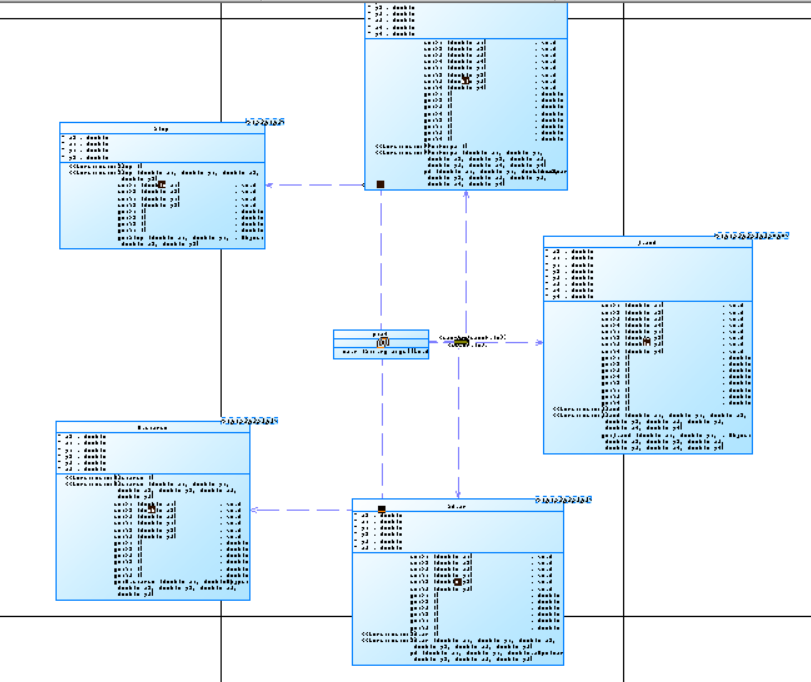
Task: Click the orange-black handle on the bottom-center class header
Action: point(382,509)
